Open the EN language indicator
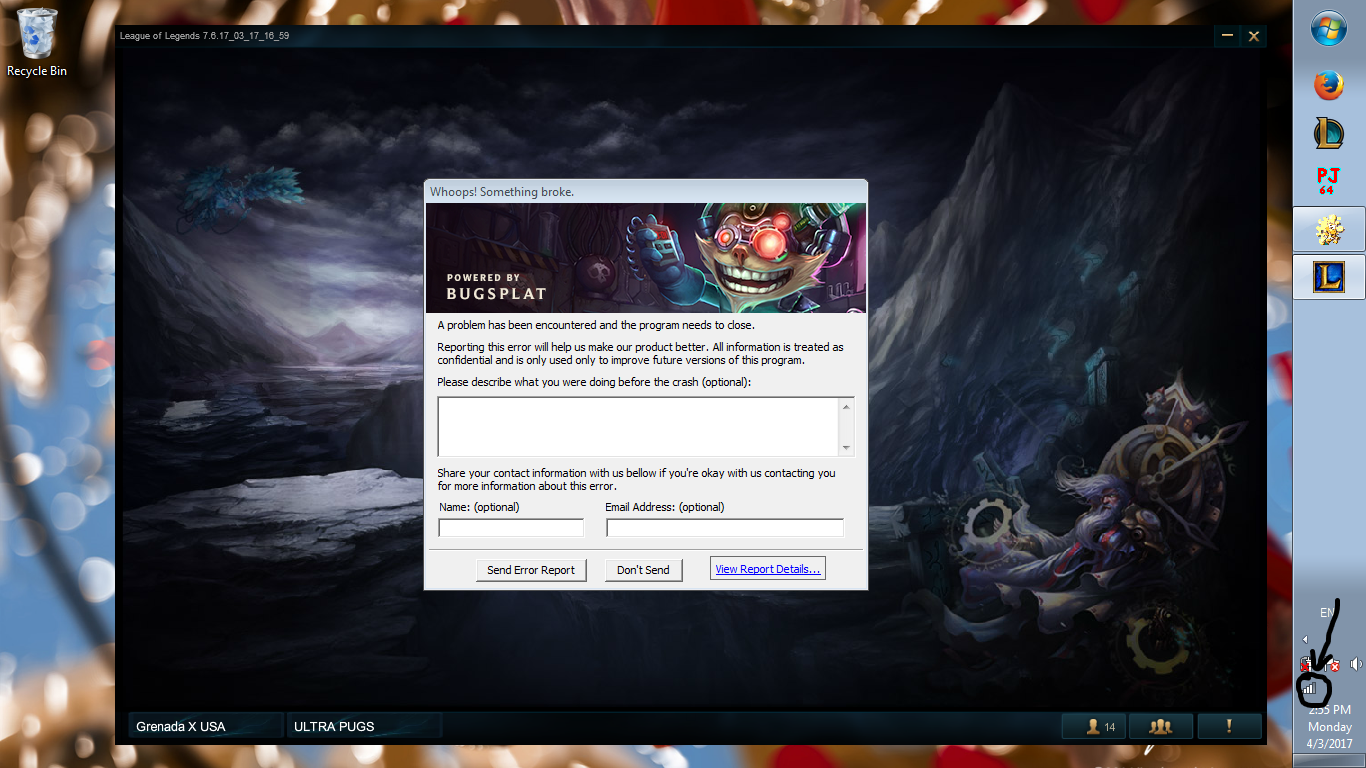 (x=1326, y=612)
